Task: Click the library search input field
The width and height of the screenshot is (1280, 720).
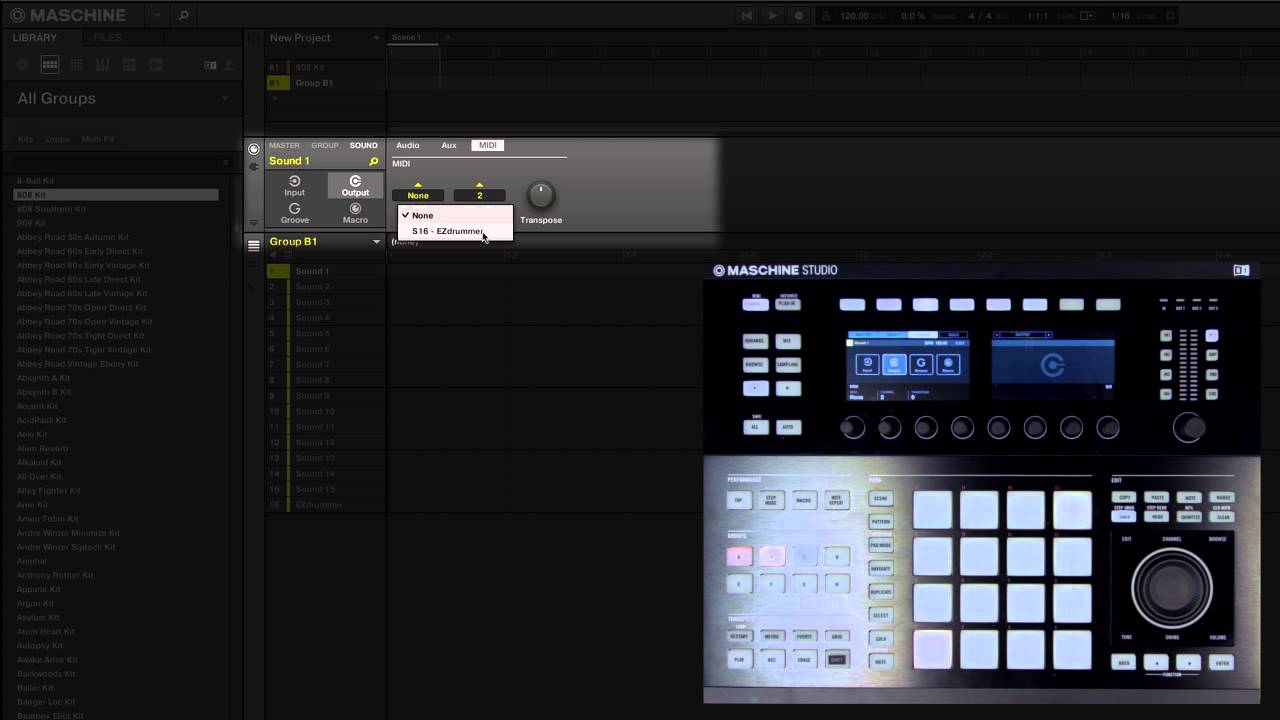Action: click(122, 161)
